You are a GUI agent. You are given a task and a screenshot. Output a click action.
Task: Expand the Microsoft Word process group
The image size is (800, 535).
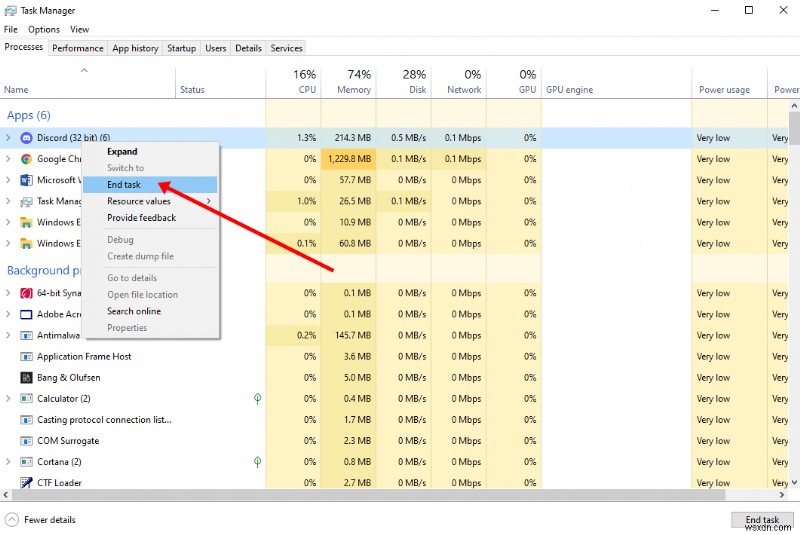(8, 180)
